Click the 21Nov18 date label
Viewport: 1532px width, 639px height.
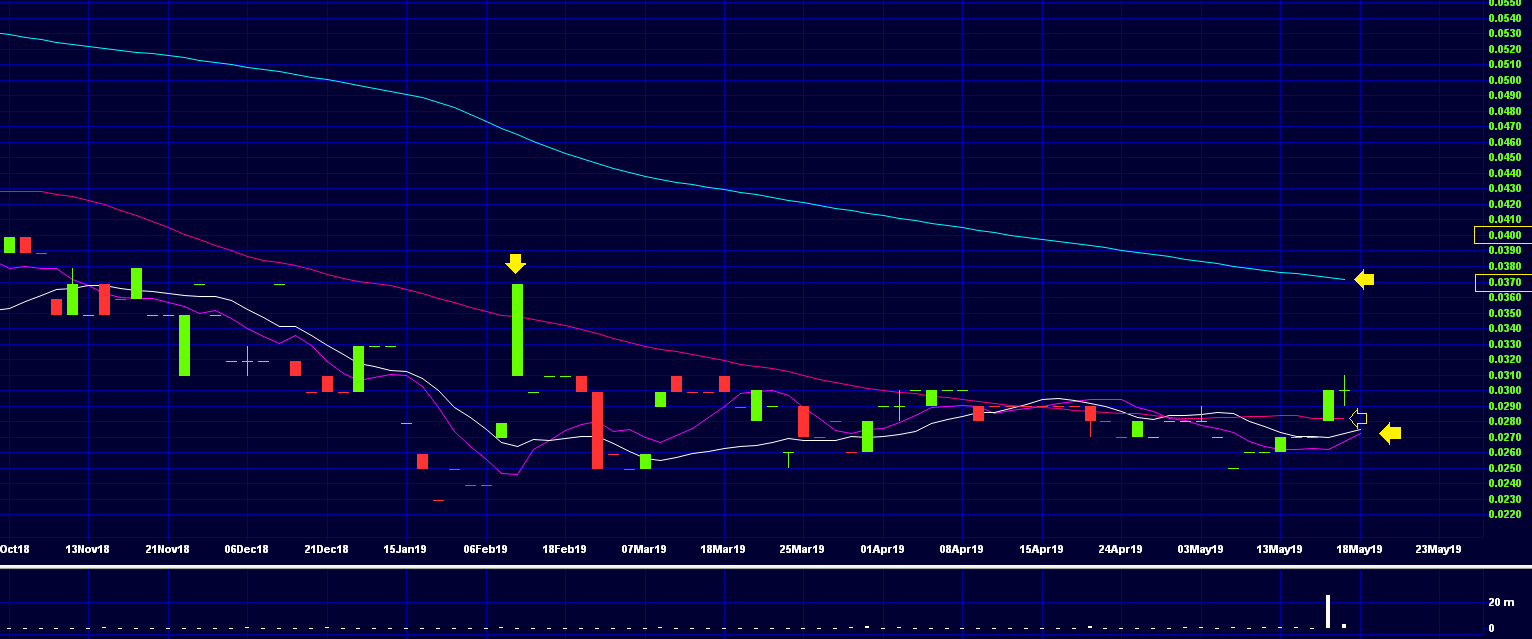click(x=167, y=549)
